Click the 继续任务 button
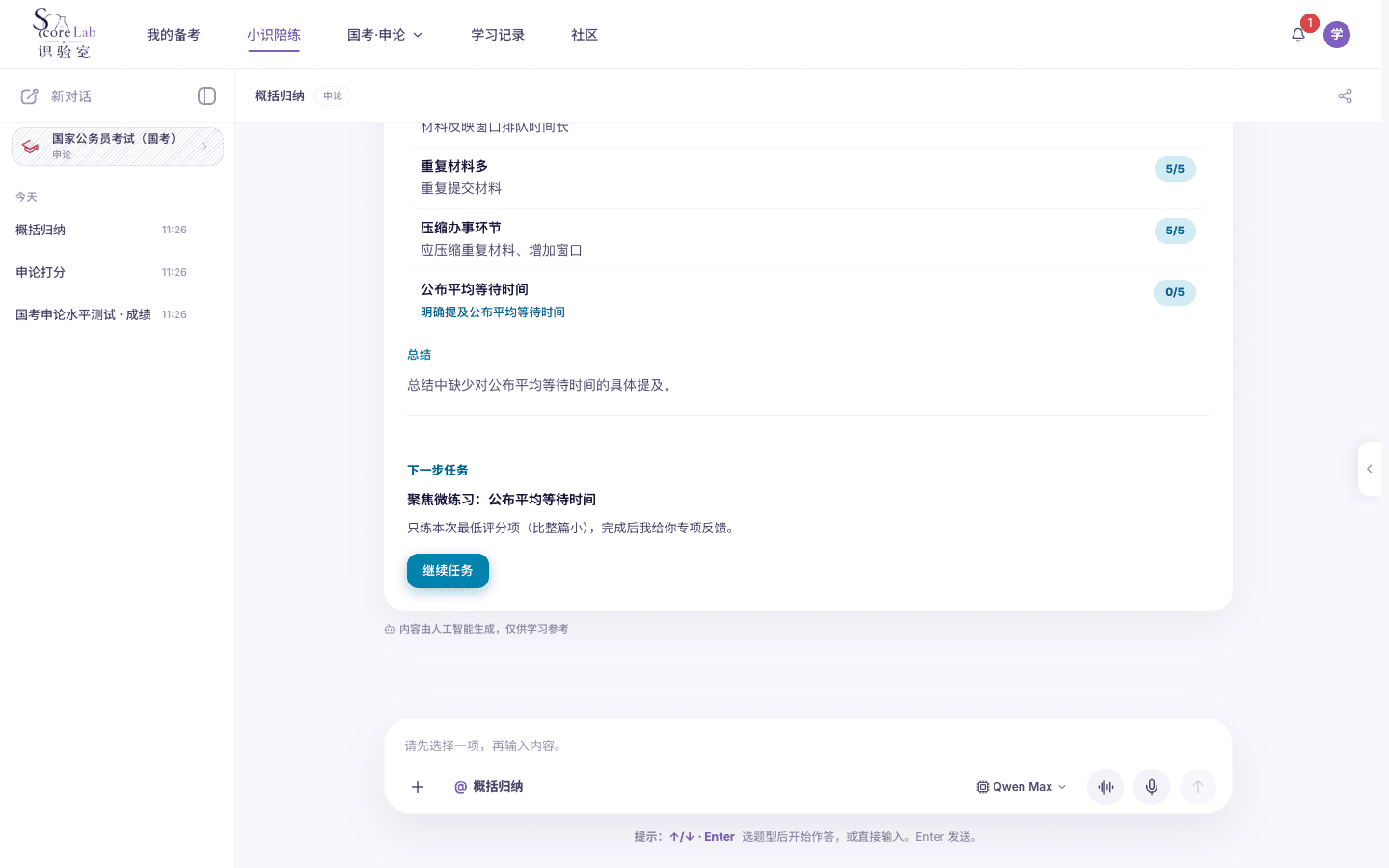This screenshot has height=868, width=1389. [x=448, y=571]
